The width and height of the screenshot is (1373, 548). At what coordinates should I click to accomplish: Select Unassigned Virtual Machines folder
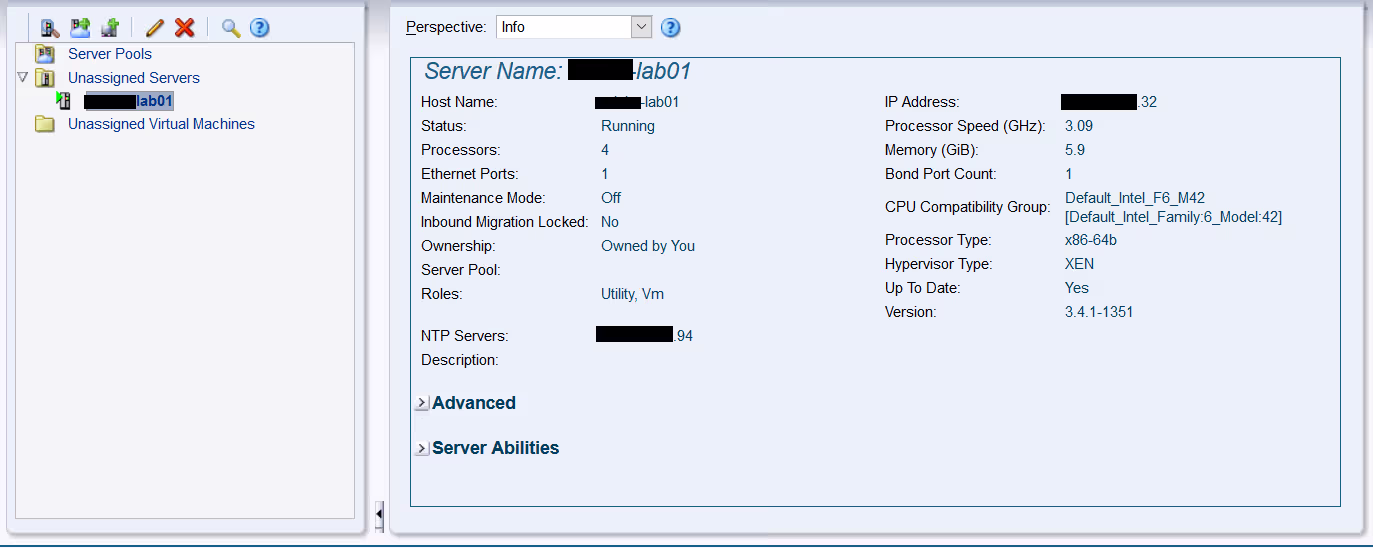tap(161, 124)
